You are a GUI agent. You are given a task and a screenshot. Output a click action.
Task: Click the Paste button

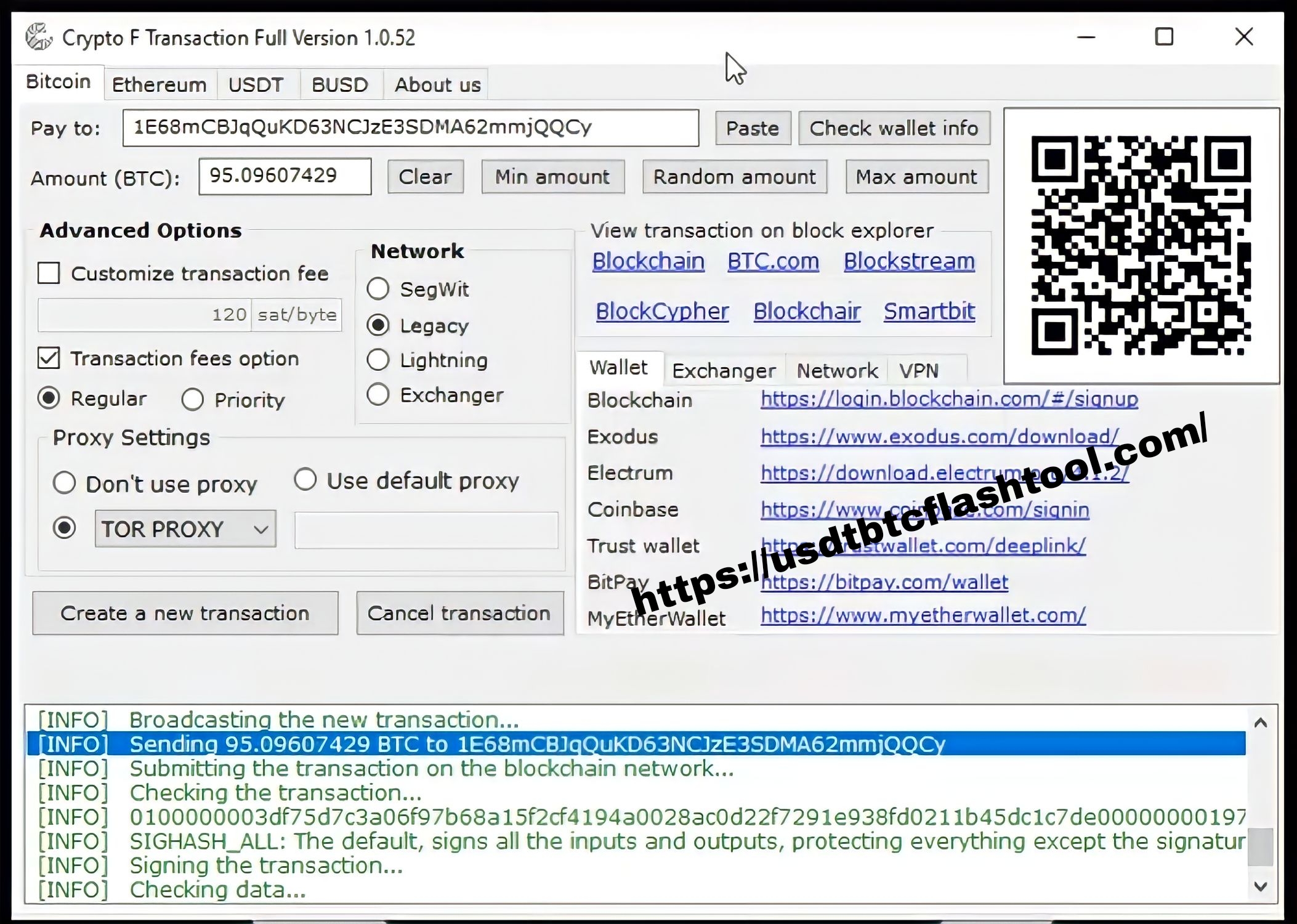[753, 128]
